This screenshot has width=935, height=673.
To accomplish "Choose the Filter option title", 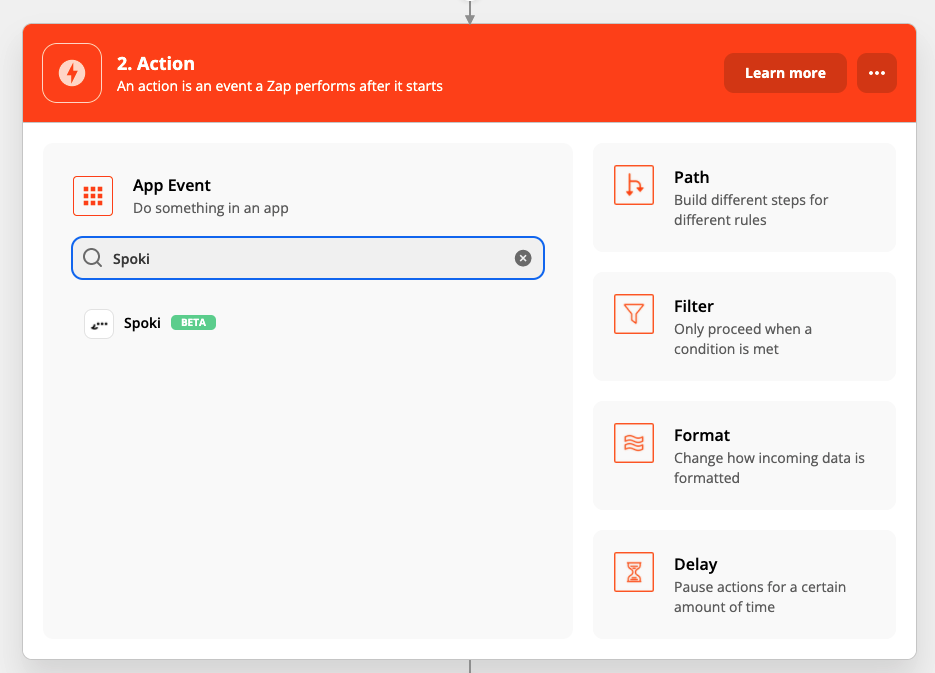I will coord(693,306).
